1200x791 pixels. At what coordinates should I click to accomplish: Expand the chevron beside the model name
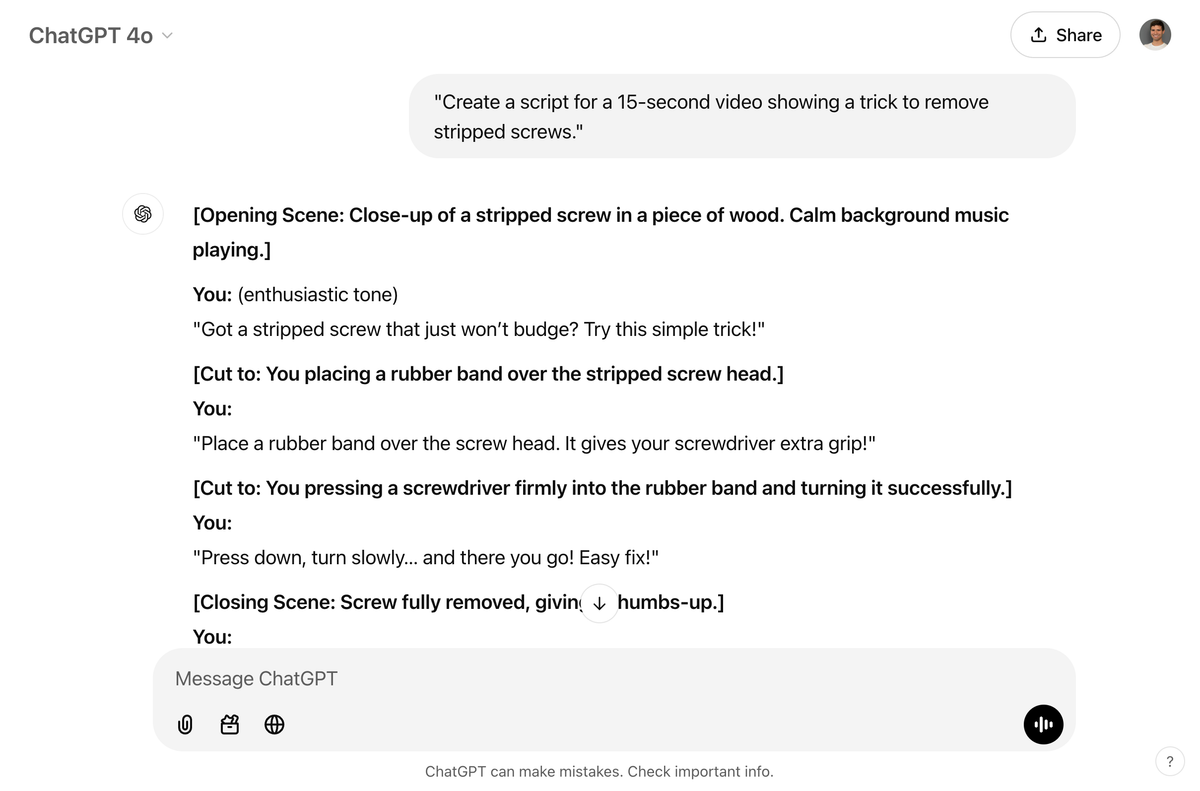[167, 36]
